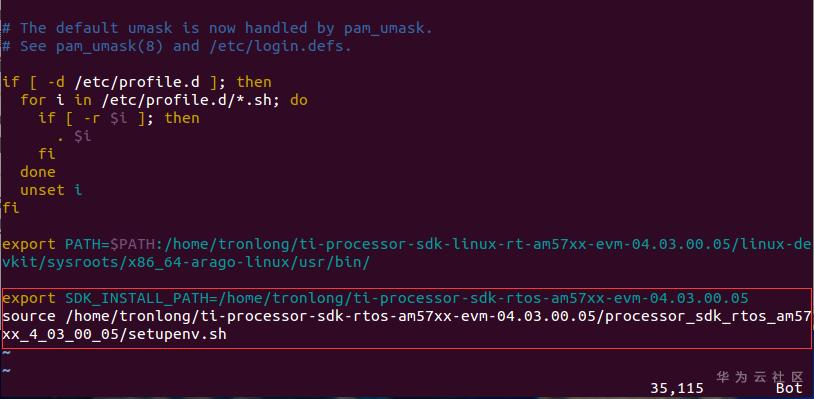Click the 'source' command word
Image resolution: width=814 pixels, height=399 pixels.
coord(29,316)
